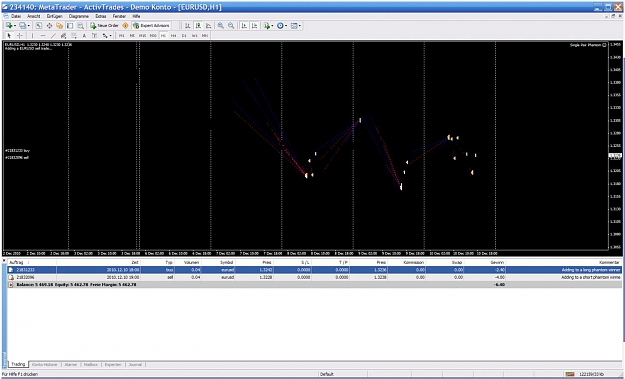Expand the new chart dropdown arrow
The image size is (625, 379).
15,26
